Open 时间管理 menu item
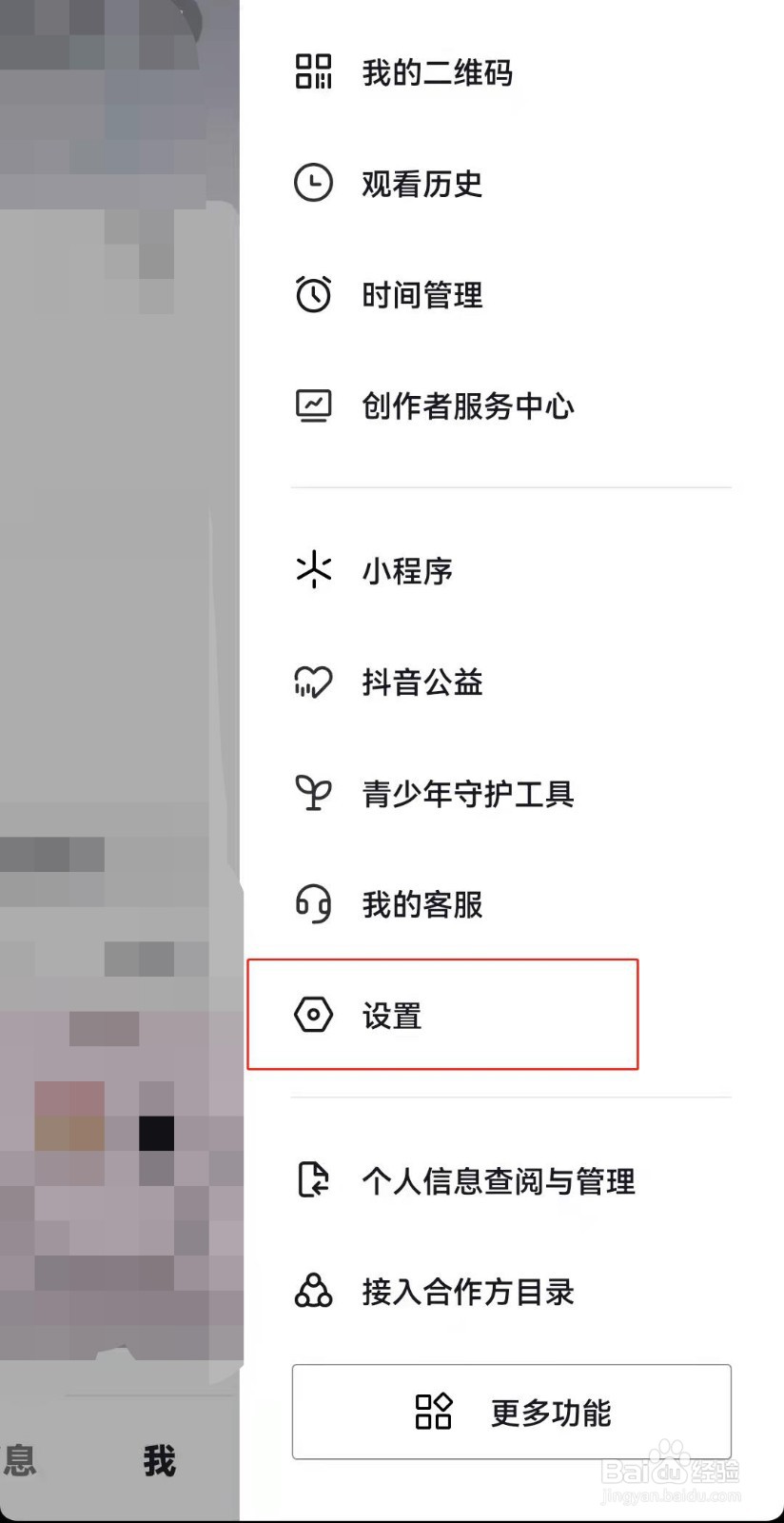This screenshot has height=1523, width=784. click(x=511, y=294)
